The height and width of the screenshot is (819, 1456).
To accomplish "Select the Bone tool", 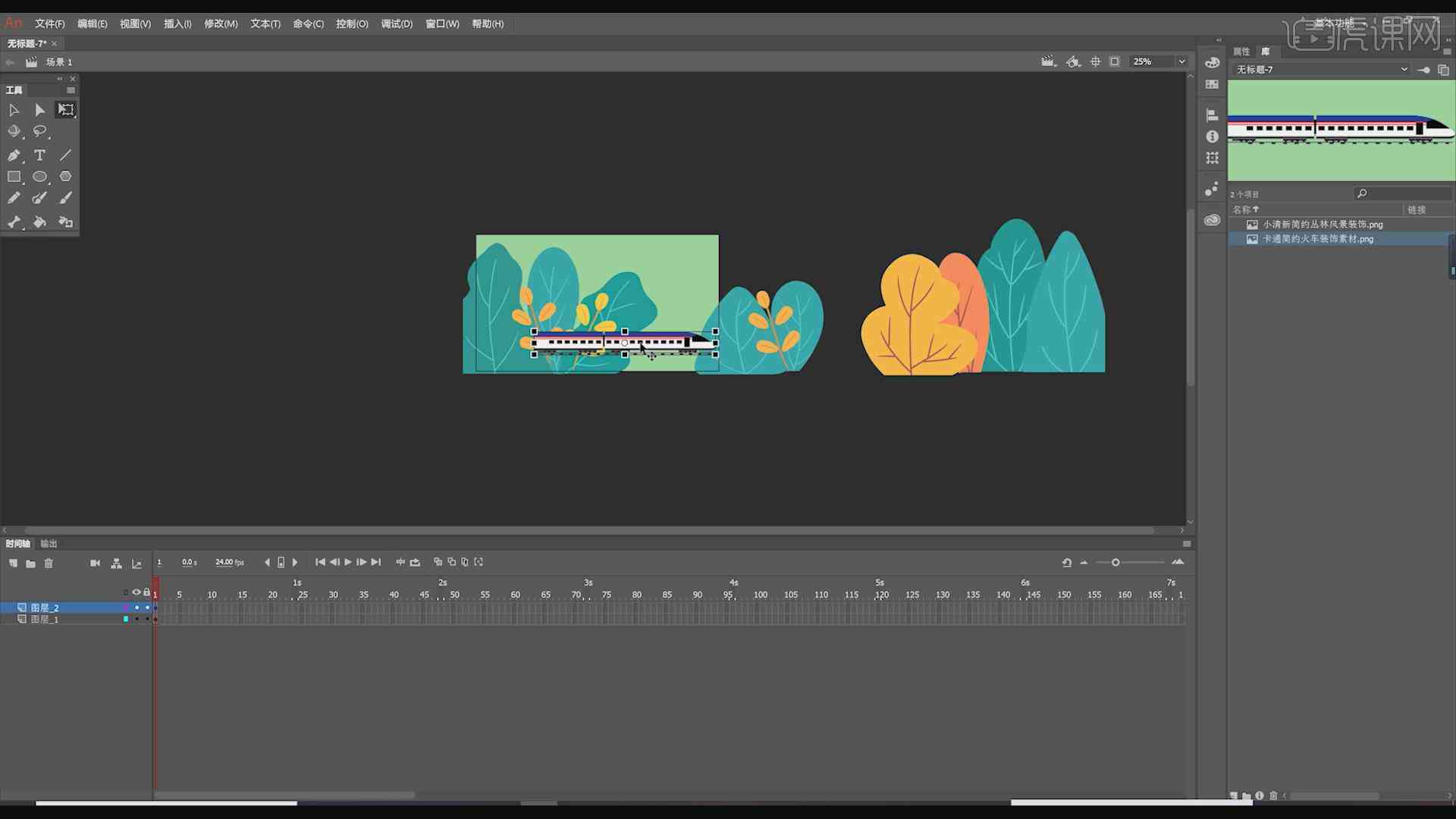I will [x=14, y=222].
